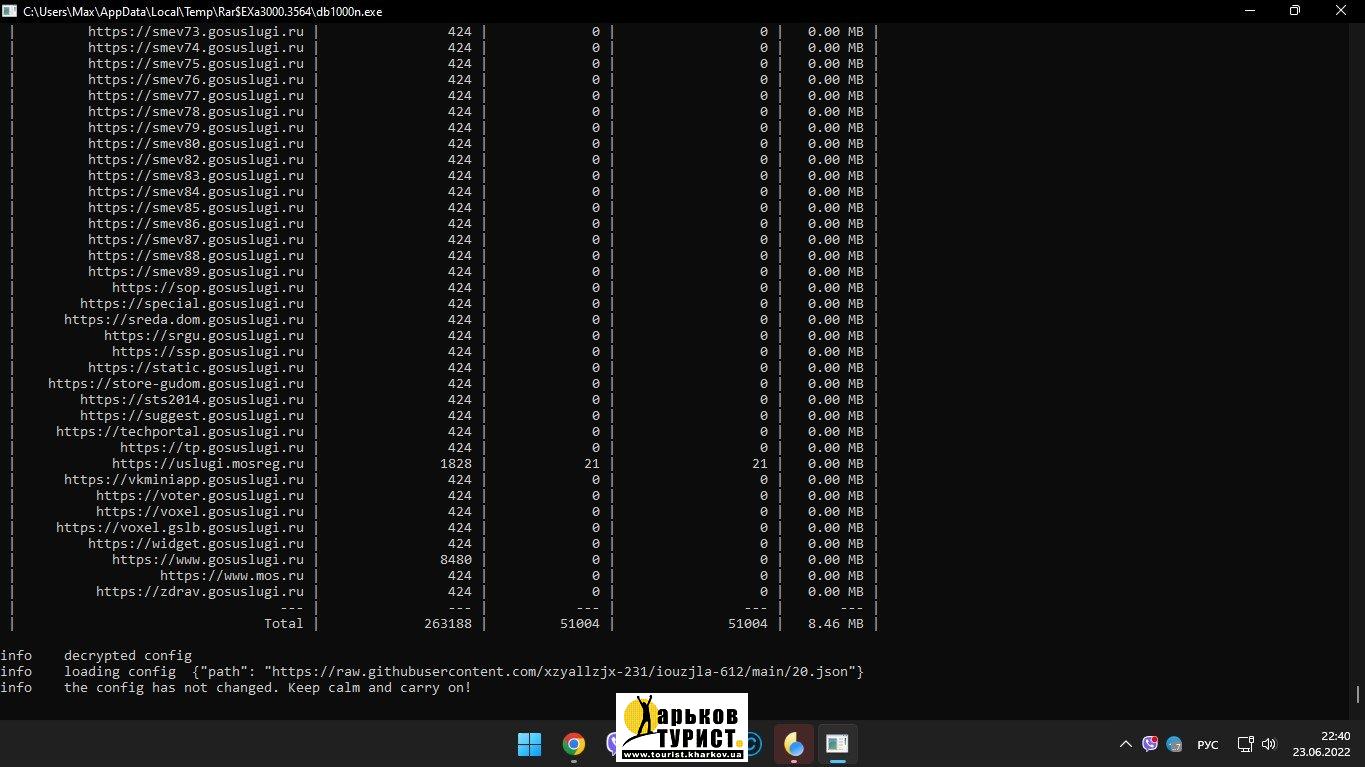Click the console vertical scrollbar thumb

[1357, 694]
